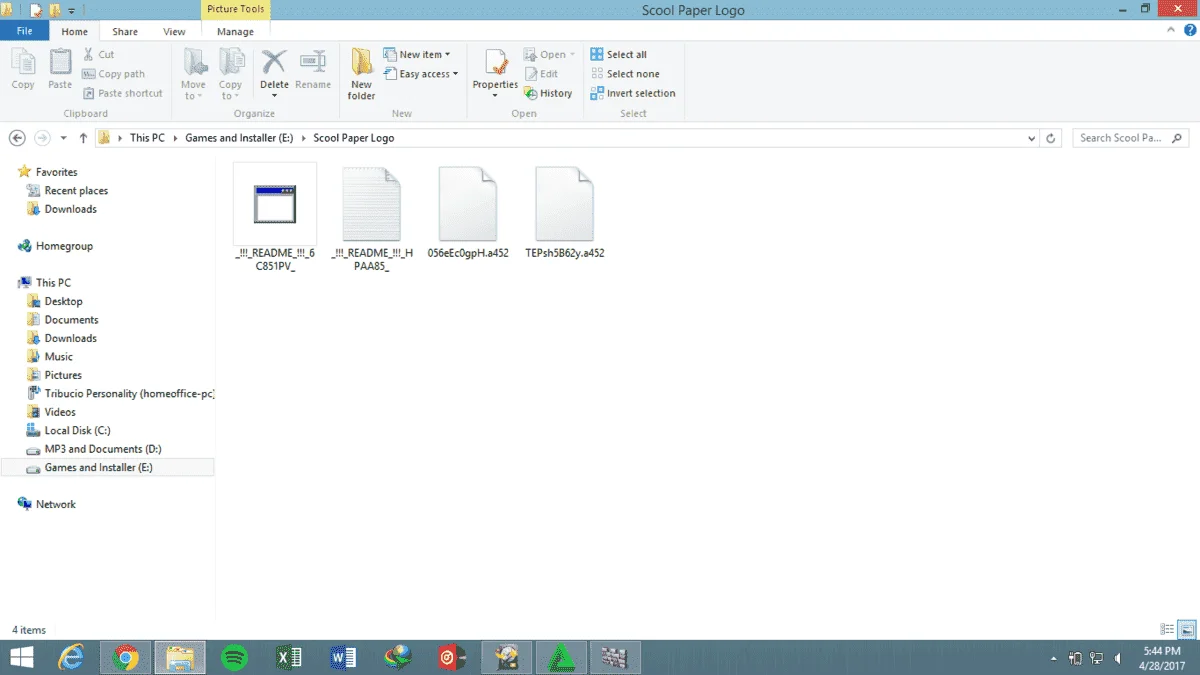Open recent locations dropdown arrow

pos(64,138)
